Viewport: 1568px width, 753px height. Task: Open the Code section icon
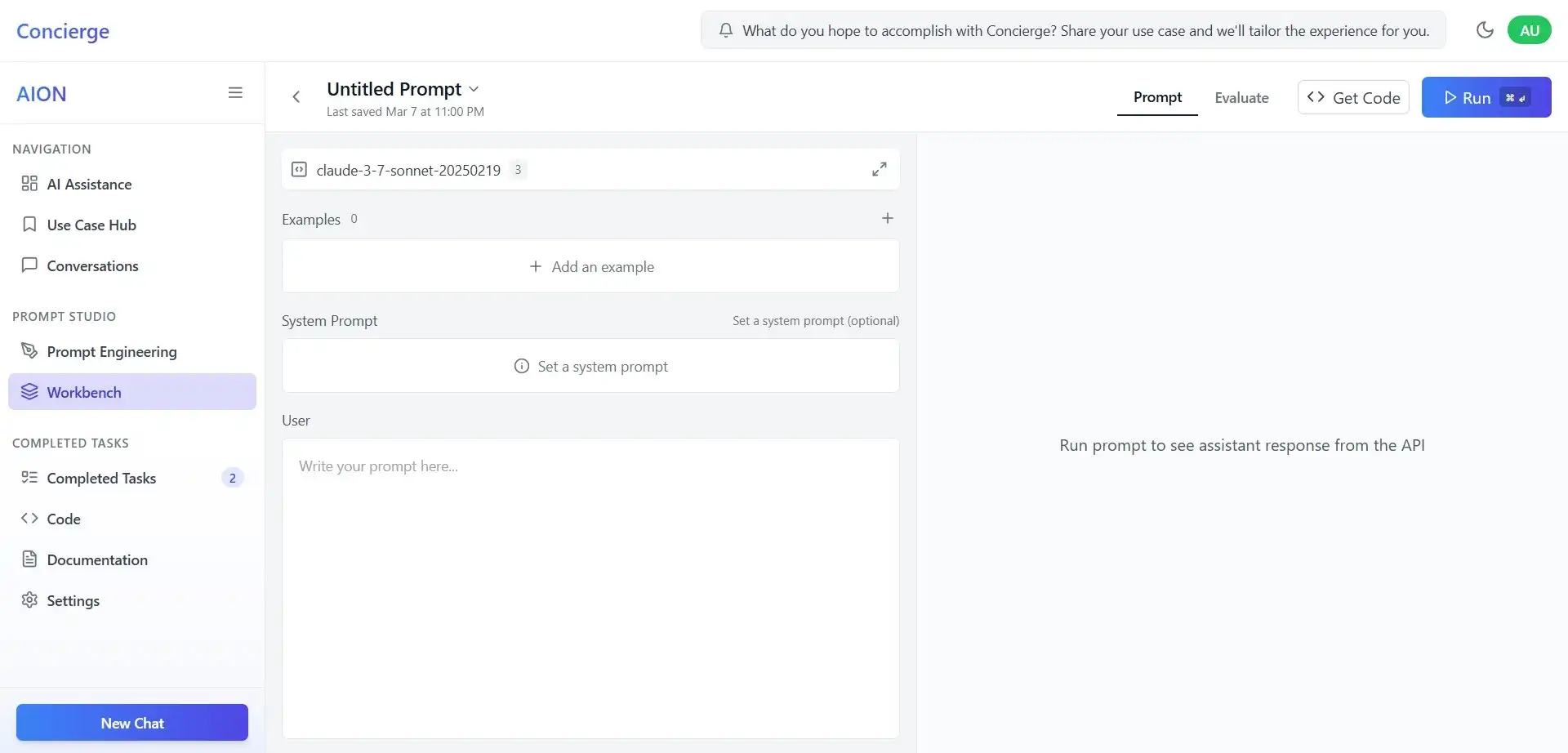[29, 518]
